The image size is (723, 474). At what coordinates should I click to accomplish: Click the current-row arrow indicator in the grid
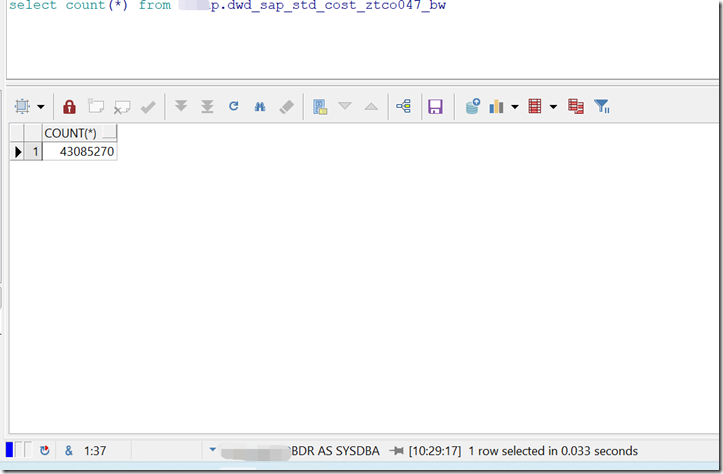[x=17, y=152]
